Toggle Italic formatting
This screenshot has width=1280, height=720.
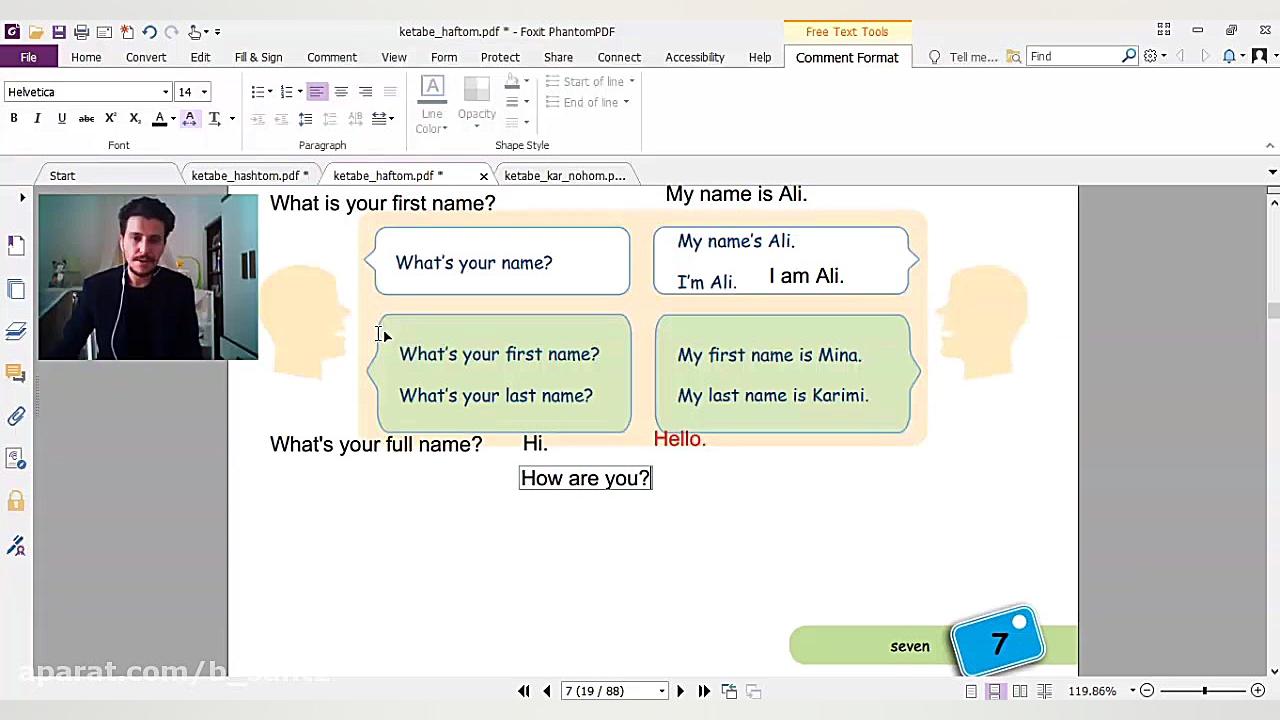tap(37, 119)
